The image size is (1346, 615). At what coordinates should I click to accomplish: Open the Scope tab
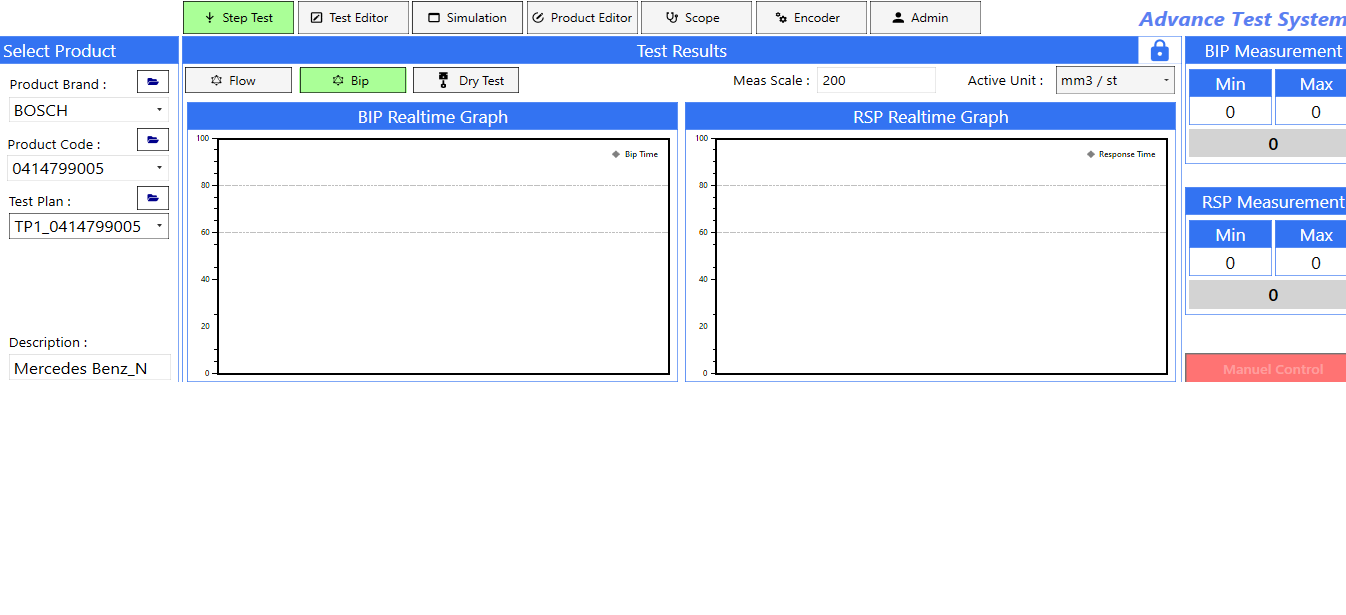(695, 18)
